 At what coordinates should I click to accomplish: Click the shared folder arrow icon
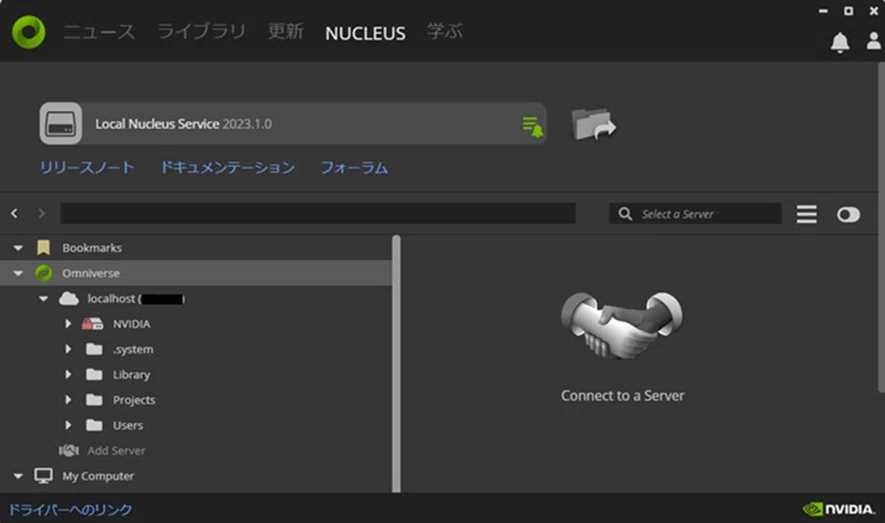(593, 124)
